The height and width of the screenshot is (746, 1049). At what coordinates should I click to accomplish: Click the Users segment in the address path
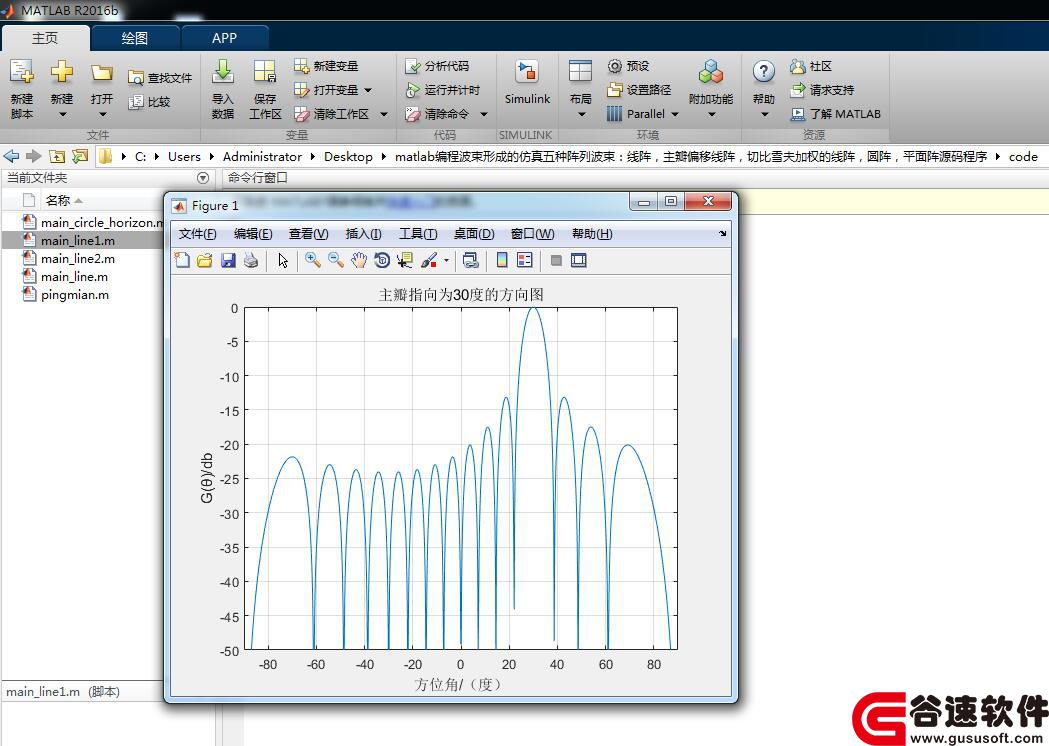(184, 157)
